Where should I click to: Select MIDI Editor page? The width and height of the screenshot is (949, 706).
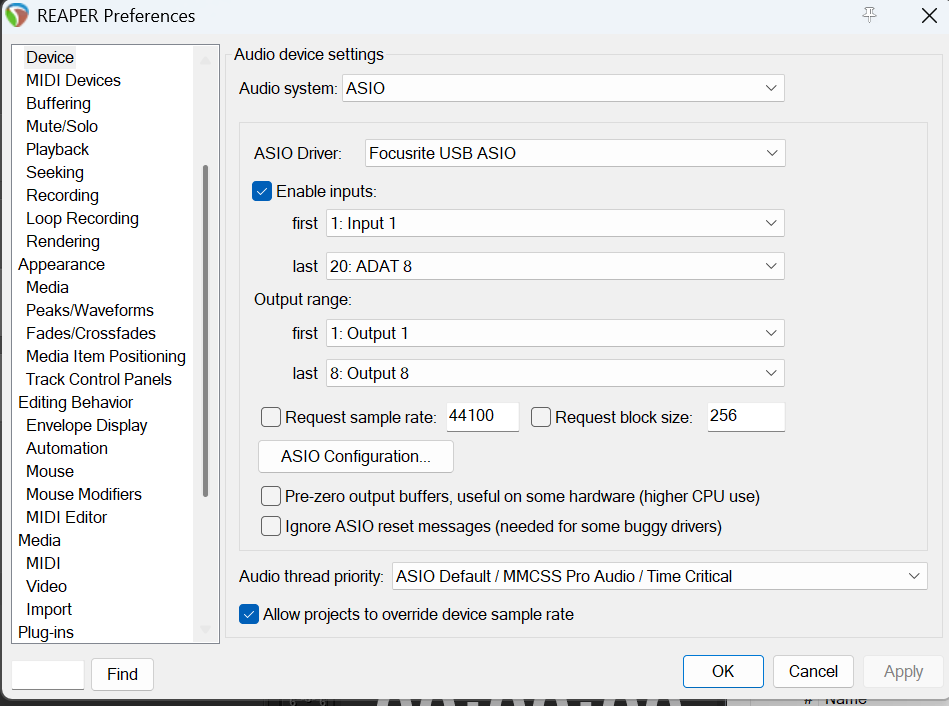coord(67,518)
